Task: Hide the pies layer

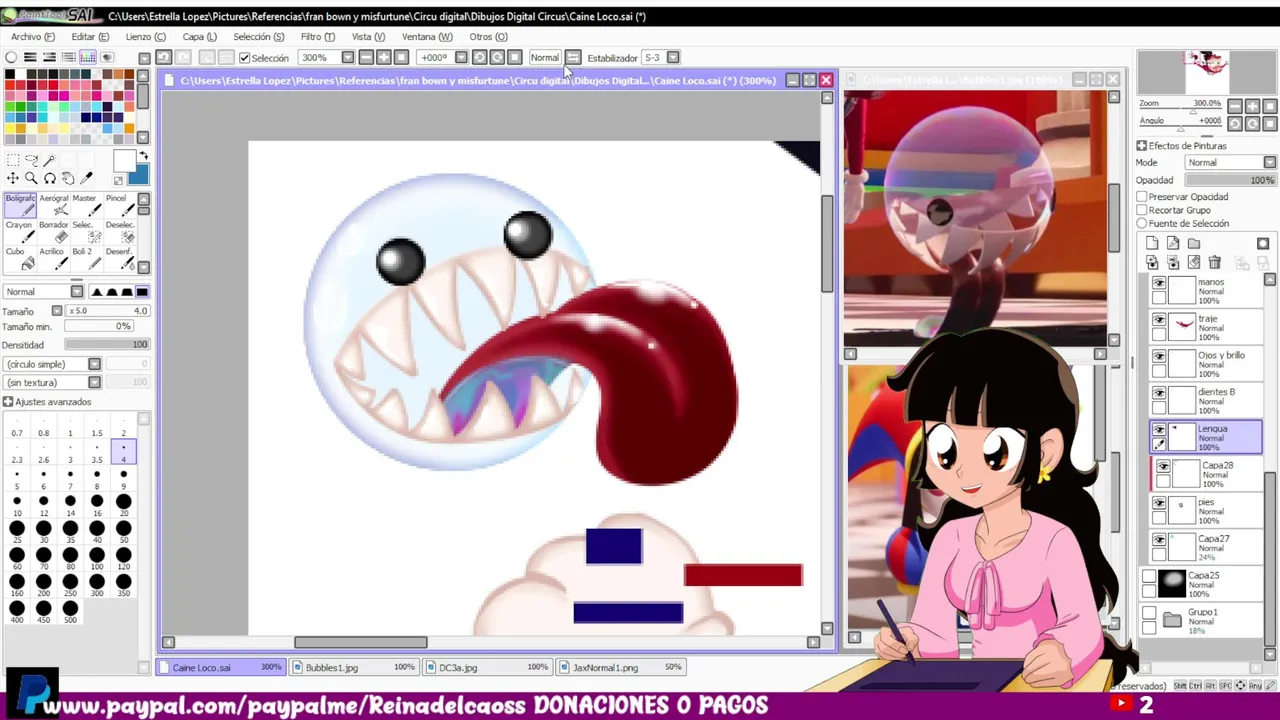Action: click(x=1159, y=504)
